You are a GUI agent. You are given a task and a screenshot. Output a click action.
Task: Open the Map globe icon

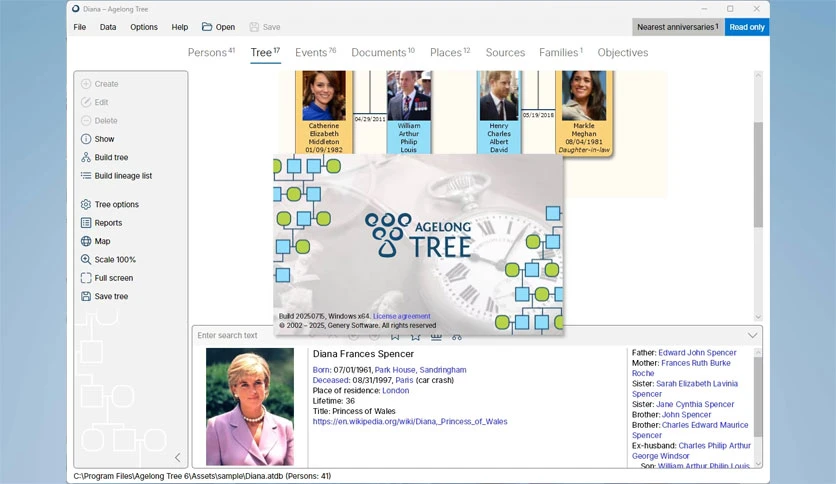(x=86, y=241)
